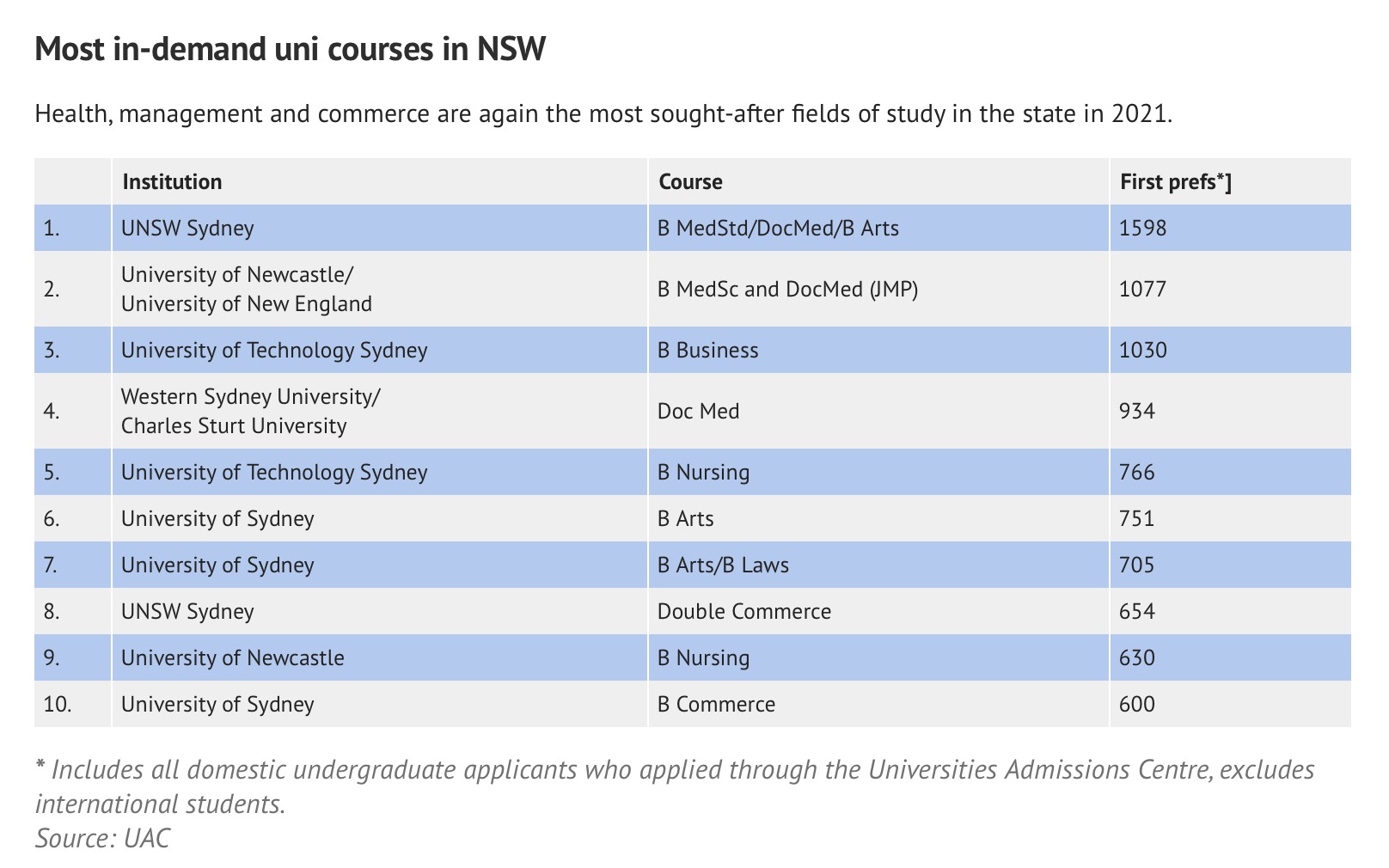Image resolution: width=1389 pixels, height=868 pixels.
Task: Click the 'Source: UAC' footnote text
Action: pyautogui.click(x=102, y=838)
